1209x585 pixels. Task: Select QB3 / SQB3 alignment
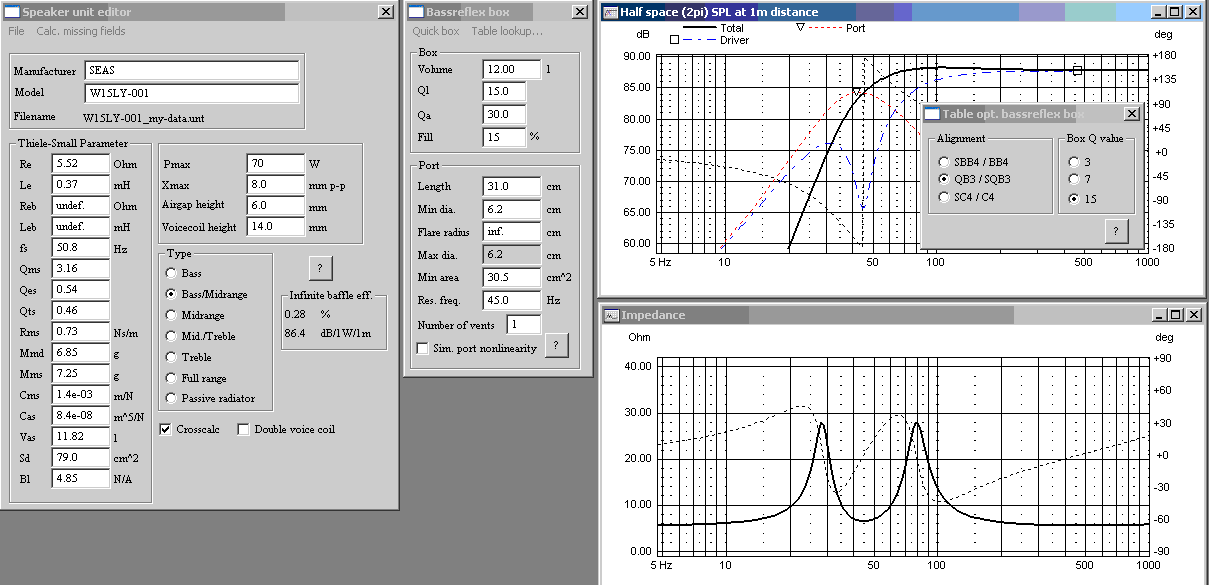coord(943,179)
